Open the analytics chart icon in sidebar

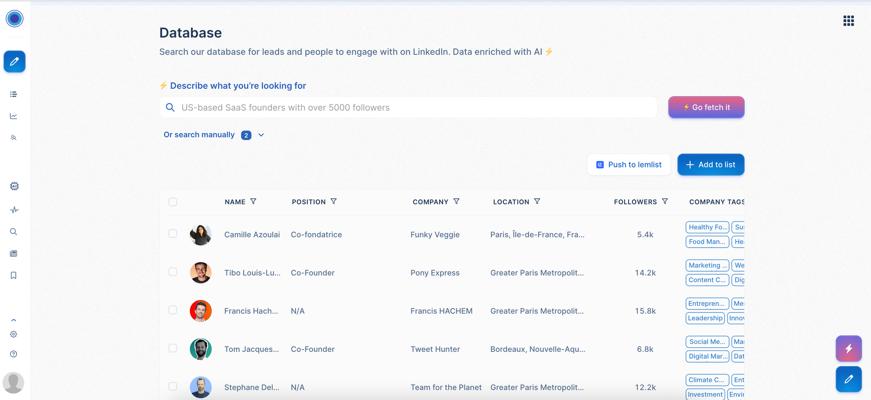pos(14,116)
